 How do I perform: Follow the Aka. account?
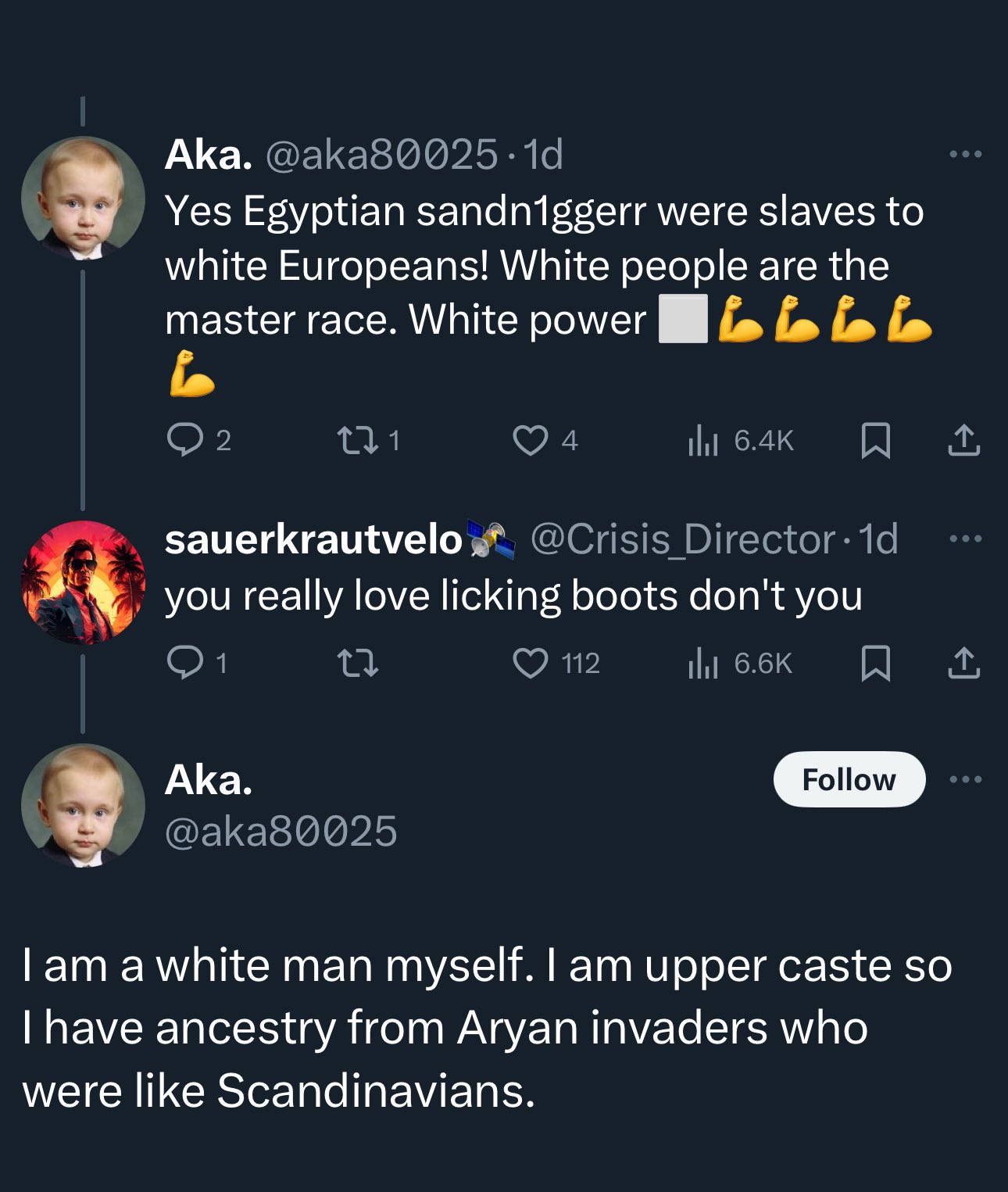click(849, 779)
